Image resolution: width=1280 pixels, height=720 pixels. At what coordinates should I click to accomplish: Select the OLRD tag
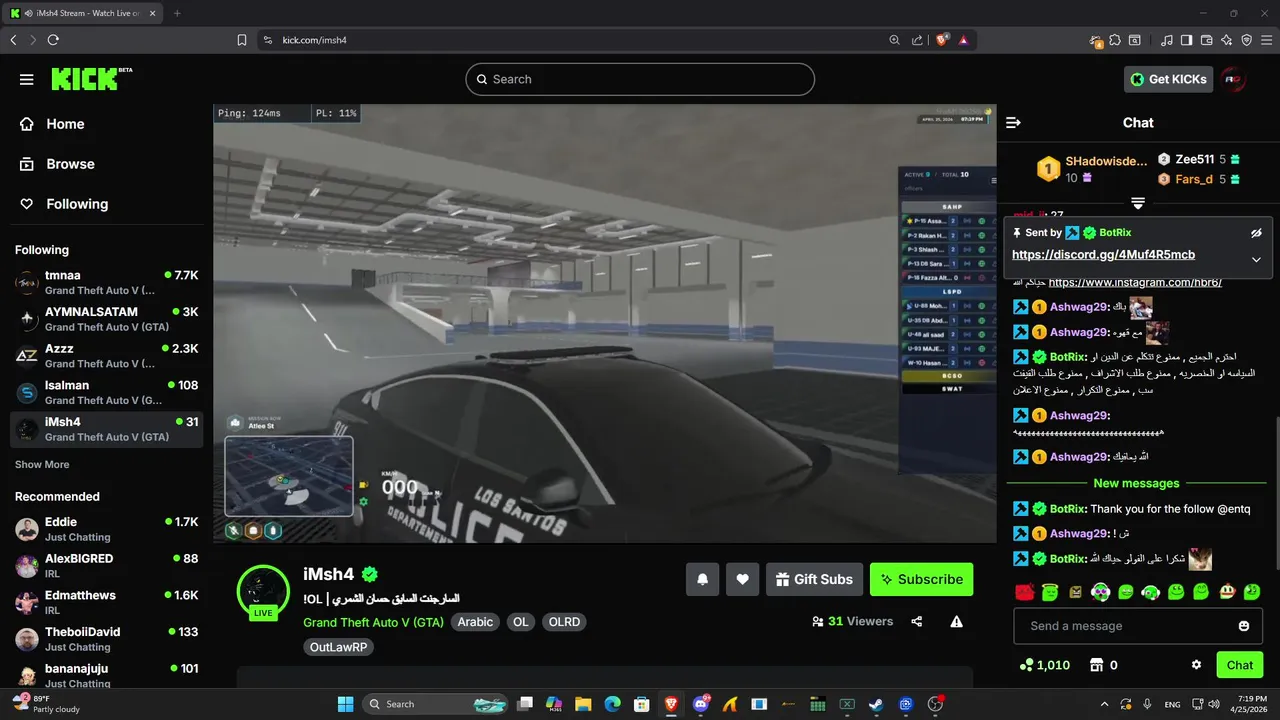[564, 622]
